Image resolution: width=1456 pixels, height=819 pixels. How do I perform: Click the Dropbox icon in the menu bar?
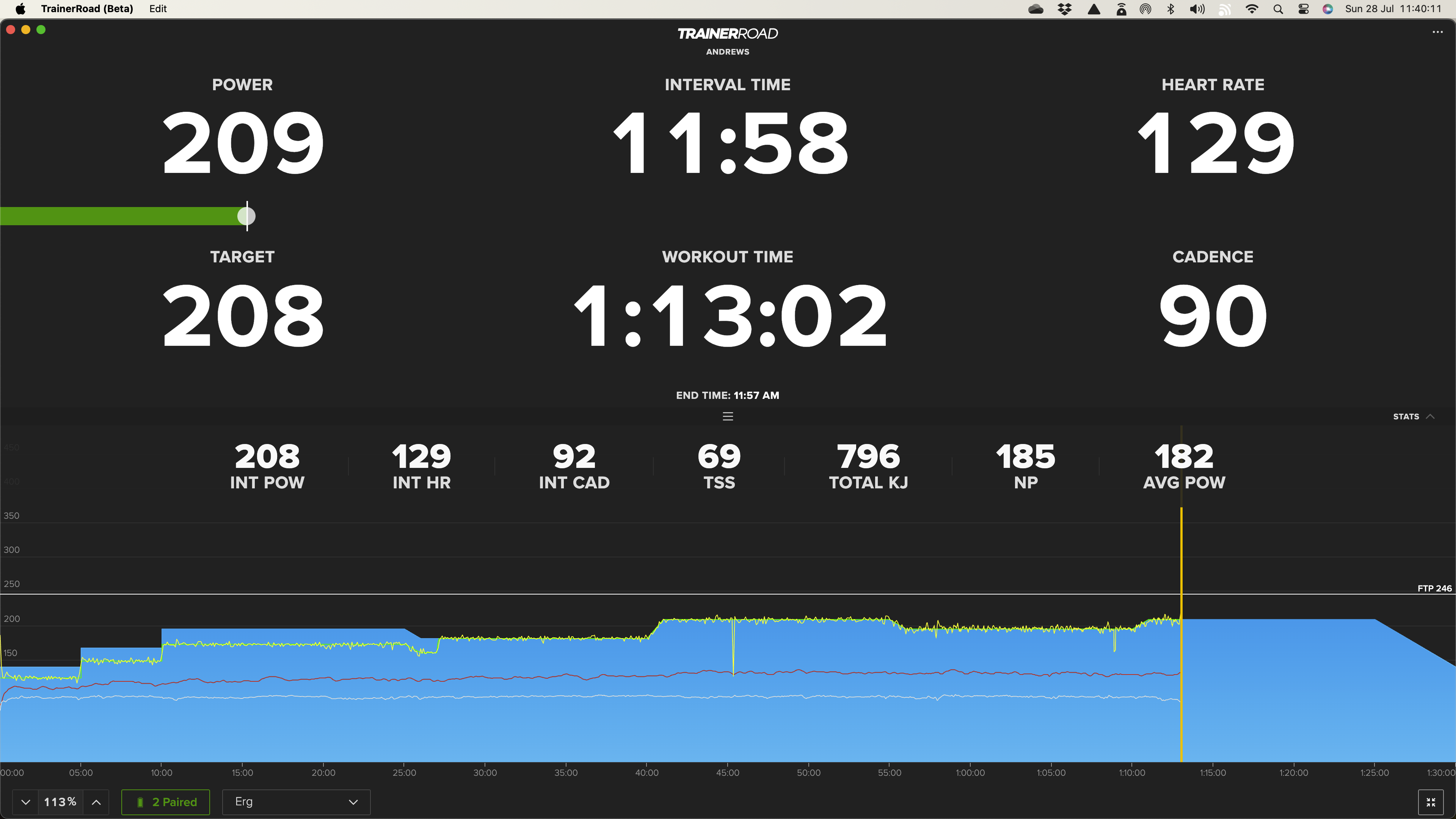coord(1065,8)
